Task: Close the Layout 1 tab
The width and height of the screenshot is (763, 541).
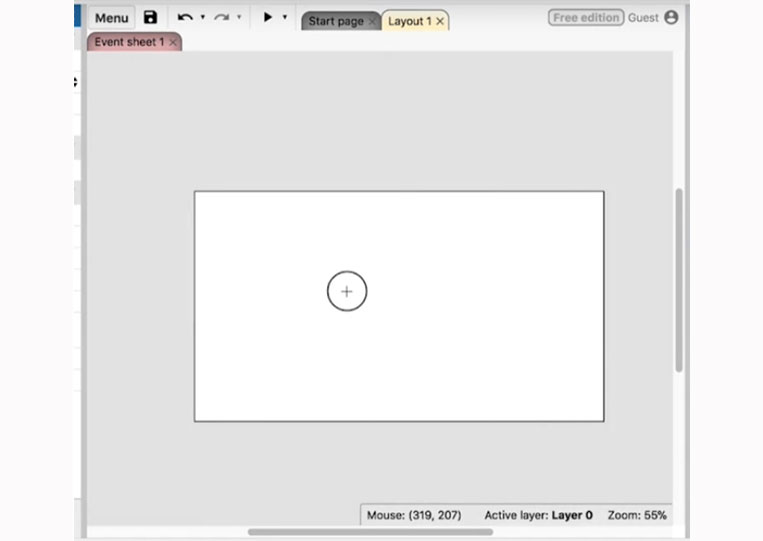Action: point(440,21)
